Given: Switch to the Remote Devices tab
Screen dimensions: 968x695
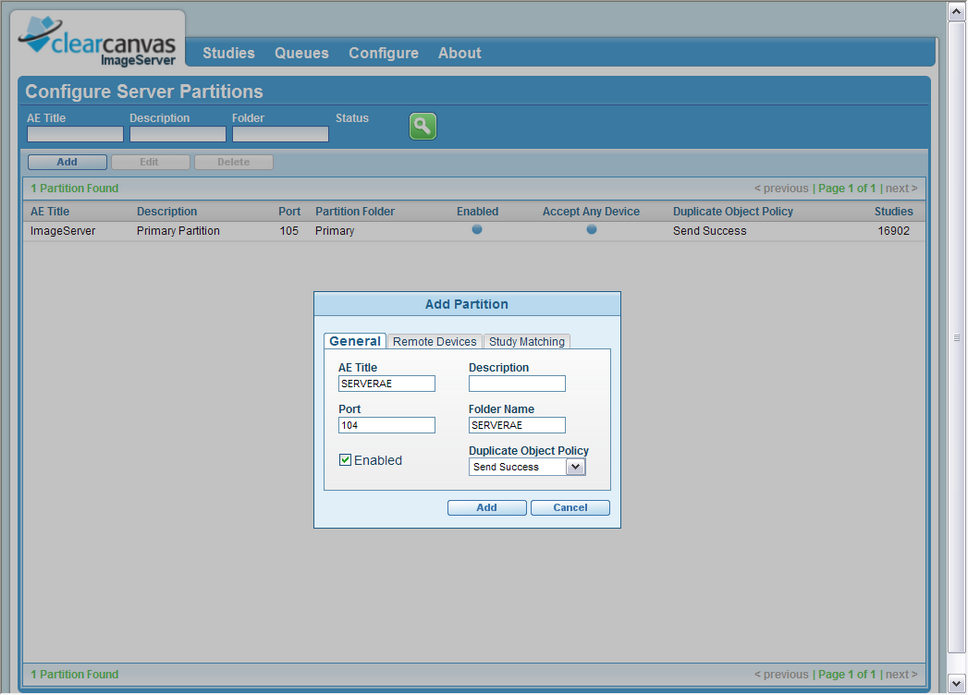Looking at the screenshot, I should click(x=435, y=341).
